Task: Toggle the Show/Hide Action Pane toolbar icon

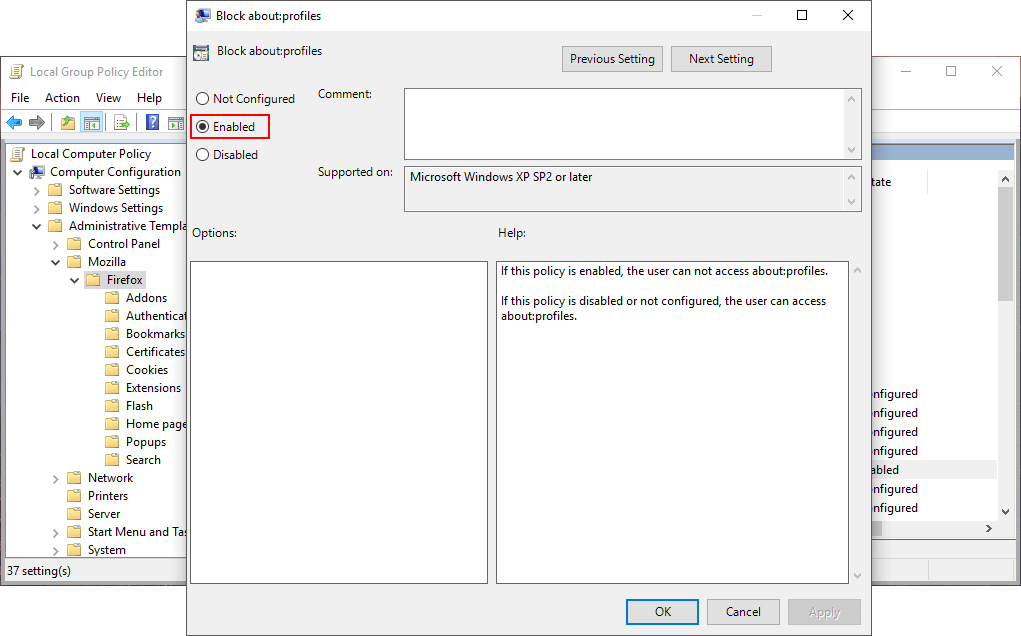Action: click(x=176, y=122)
